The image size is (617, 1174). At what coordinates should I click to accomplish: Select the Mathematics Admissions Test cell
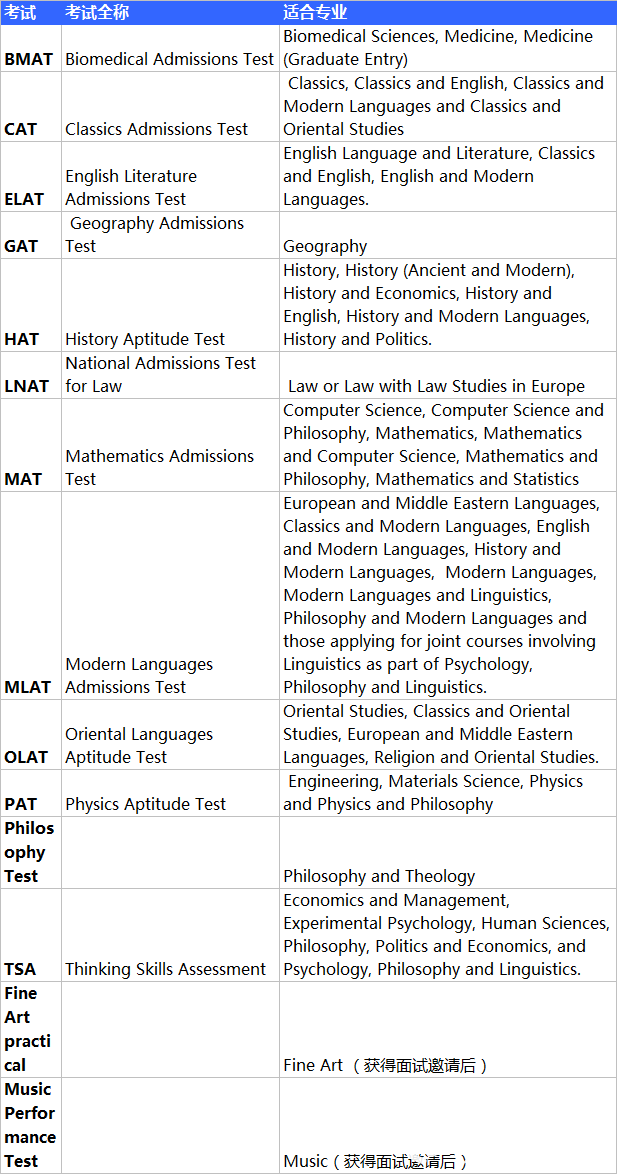coord(171,445)
